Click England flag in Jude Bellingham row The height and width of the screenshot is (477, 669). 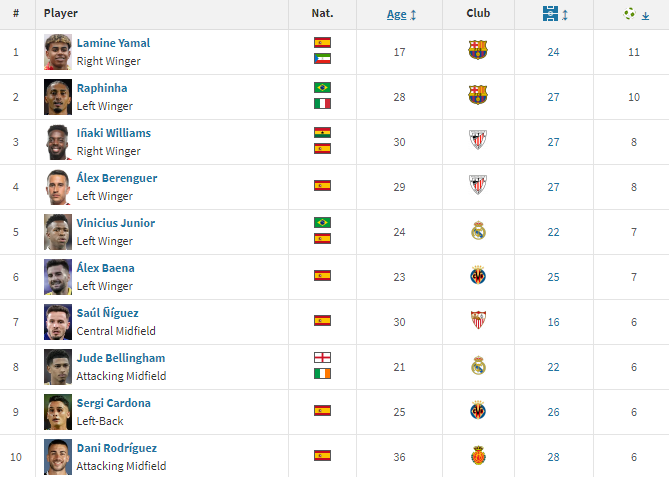tap(322, 358)
